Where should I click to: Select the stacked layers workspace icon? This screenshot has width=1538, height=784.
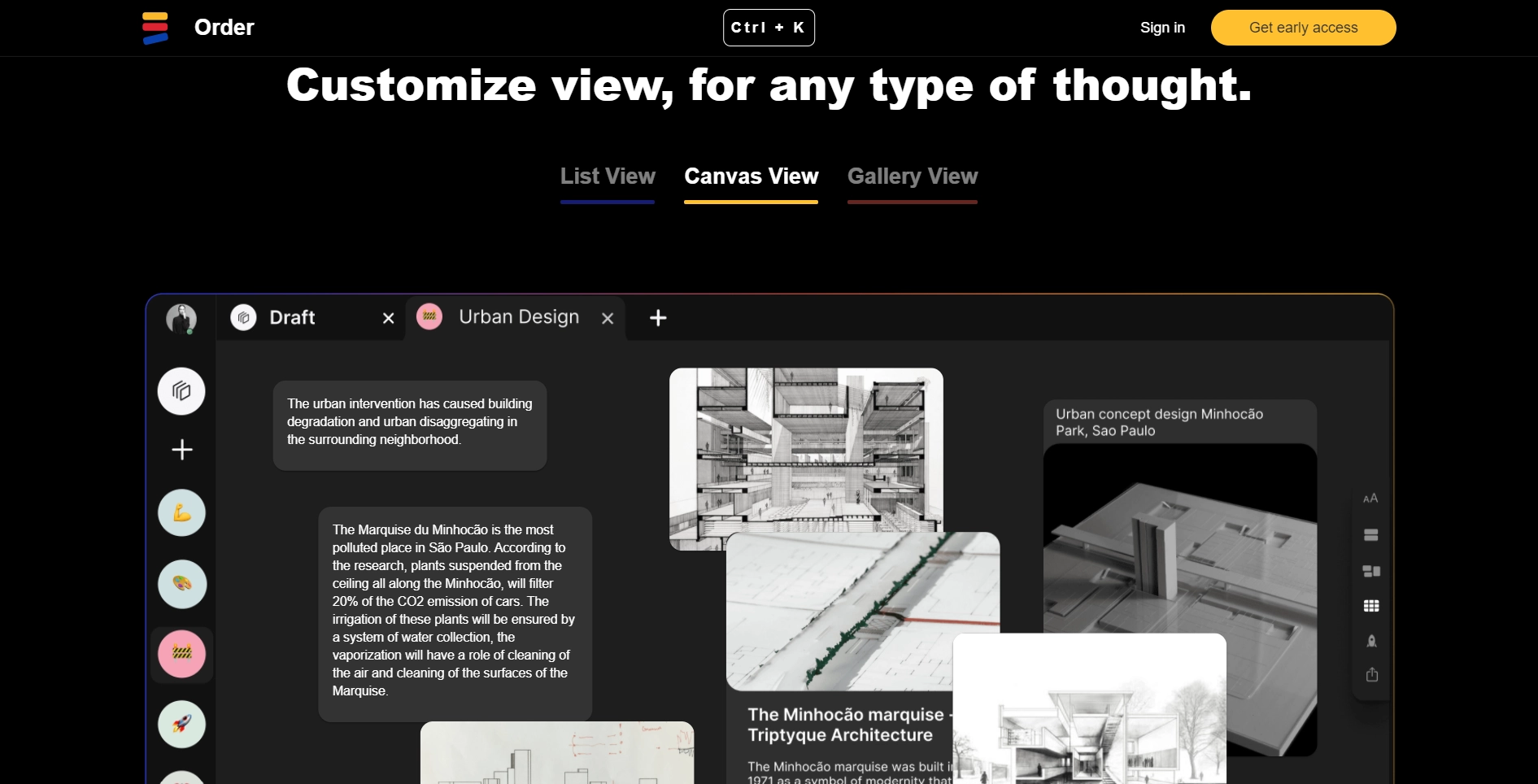point(181,390)
